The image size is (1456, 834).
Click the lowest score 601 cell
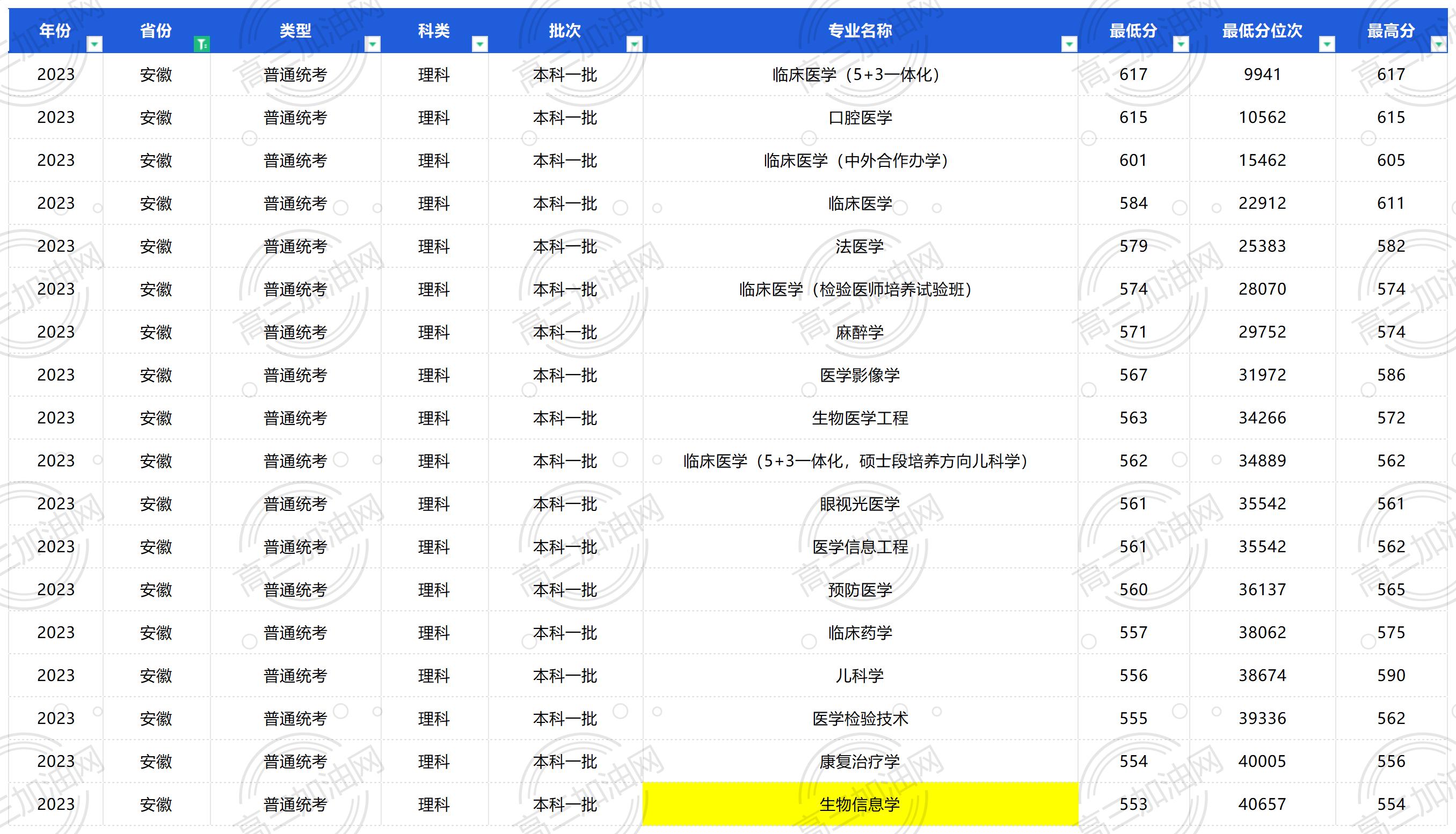pos(1133,160)
